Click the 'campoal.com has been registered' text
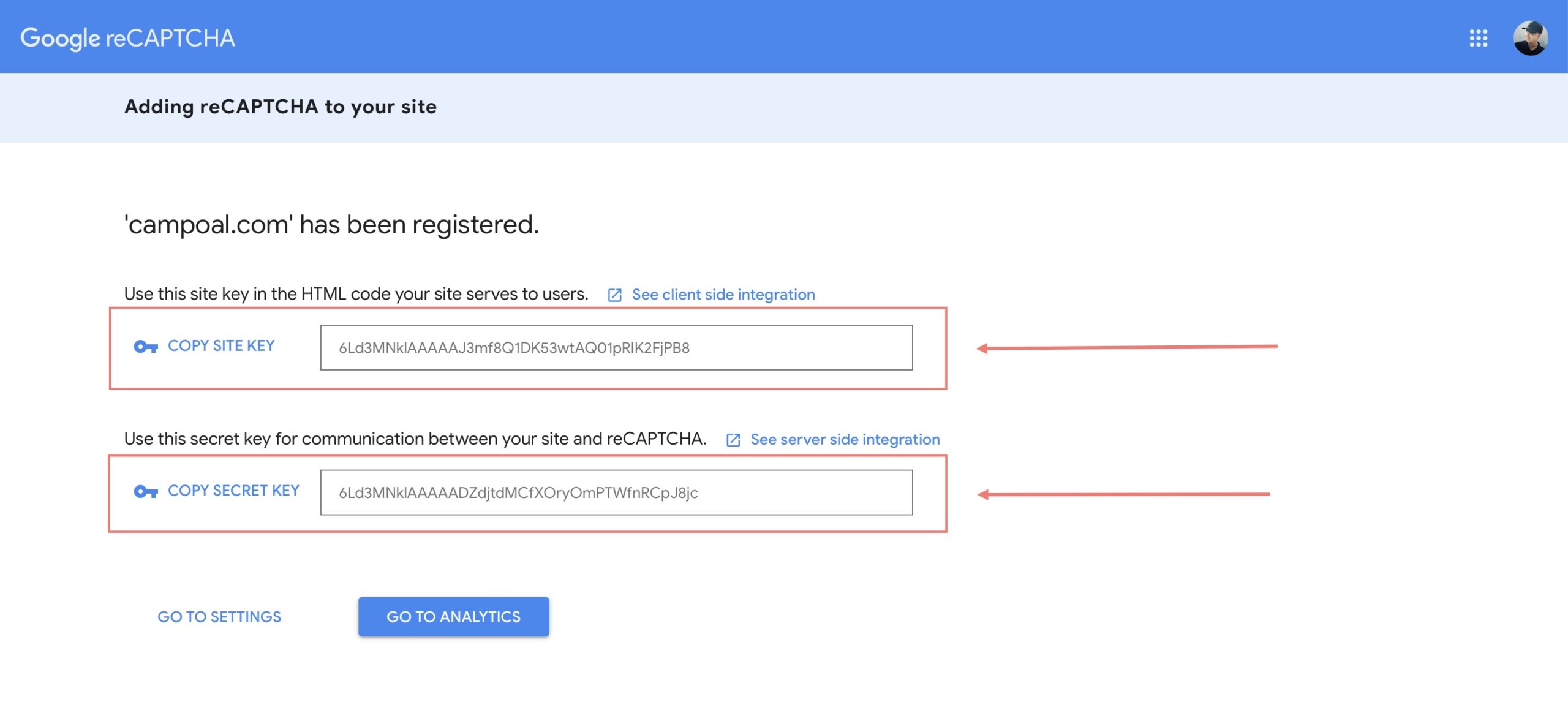 [331, 224]
